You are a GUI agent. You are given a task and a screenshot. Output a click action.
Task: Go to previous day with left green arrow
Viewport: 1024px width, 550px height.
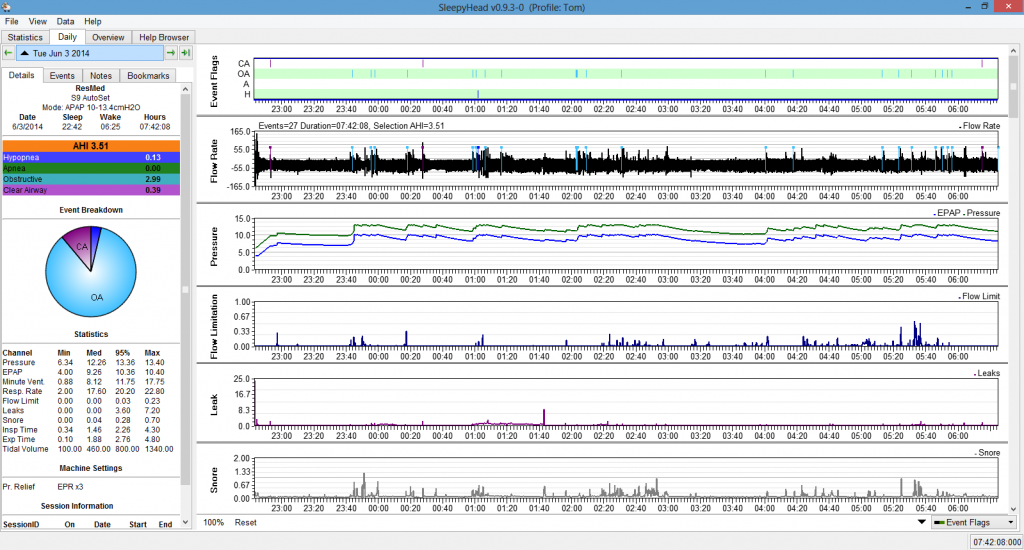(x=8, y=53)
